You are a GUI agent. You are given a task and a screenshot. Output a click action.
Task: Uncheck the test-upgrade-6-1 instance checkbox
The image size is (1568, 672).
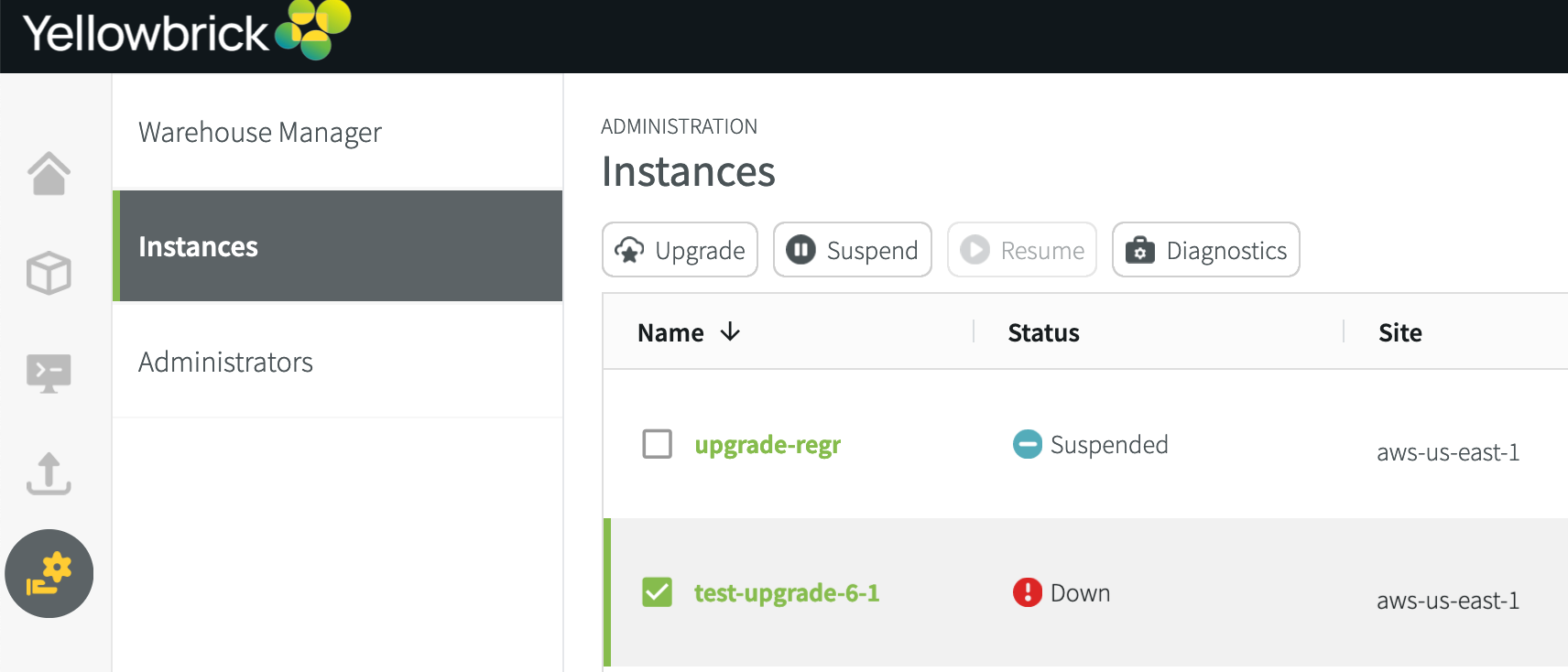pyautogui.click(x=657, y=592)
